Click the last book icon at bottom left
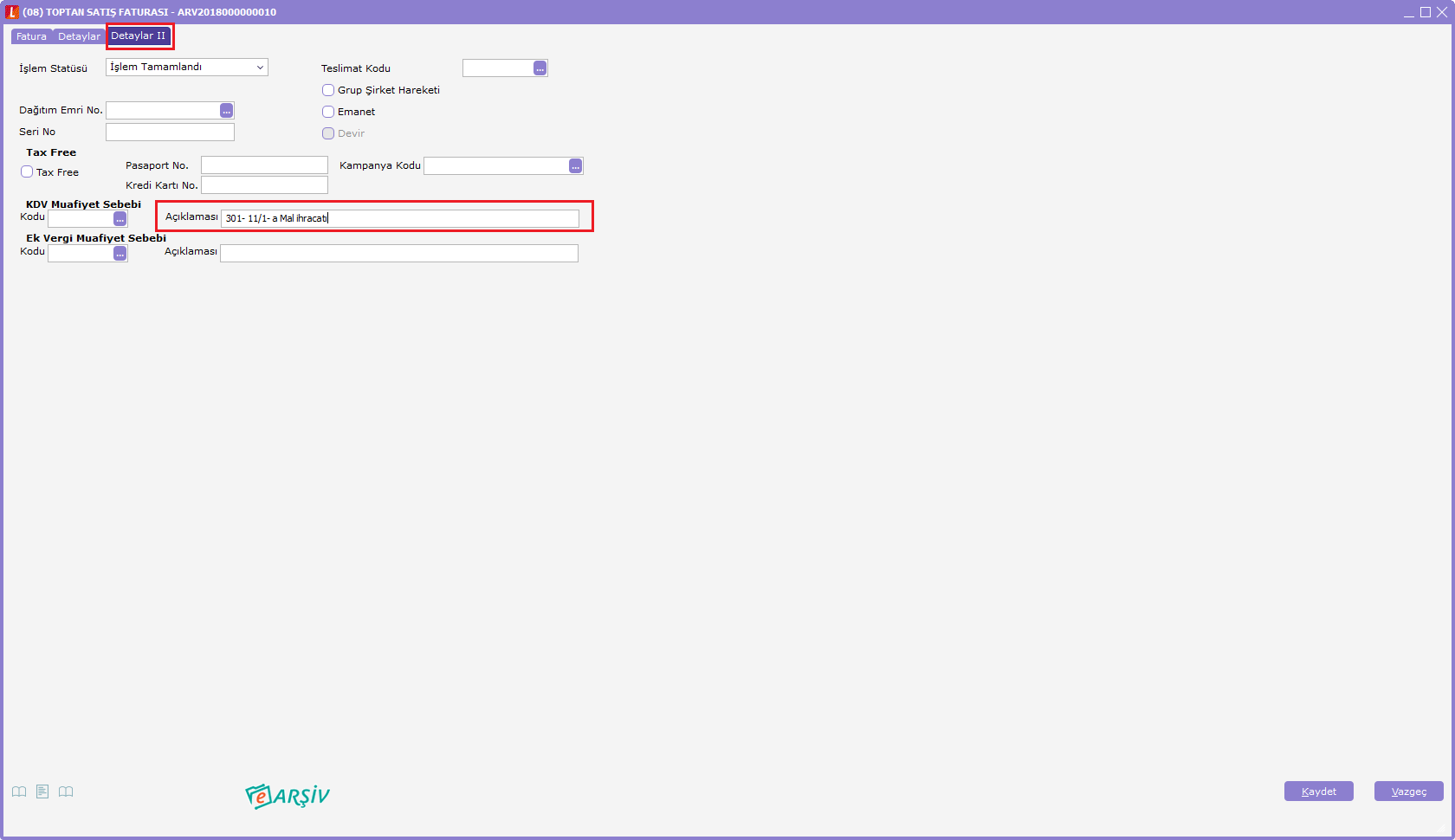 66,792
